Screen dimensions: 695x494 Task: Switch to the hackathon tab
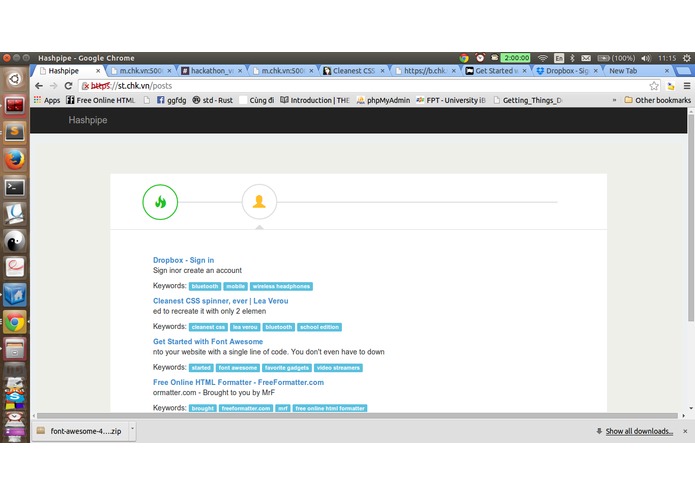pyautogui.click(x=212, y=71)
